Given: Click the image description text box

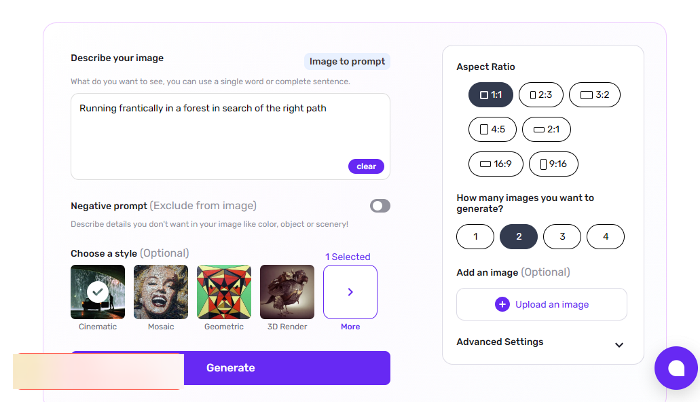Looking at the screenshot, I should pyautogui.click(x=229, y=135).
